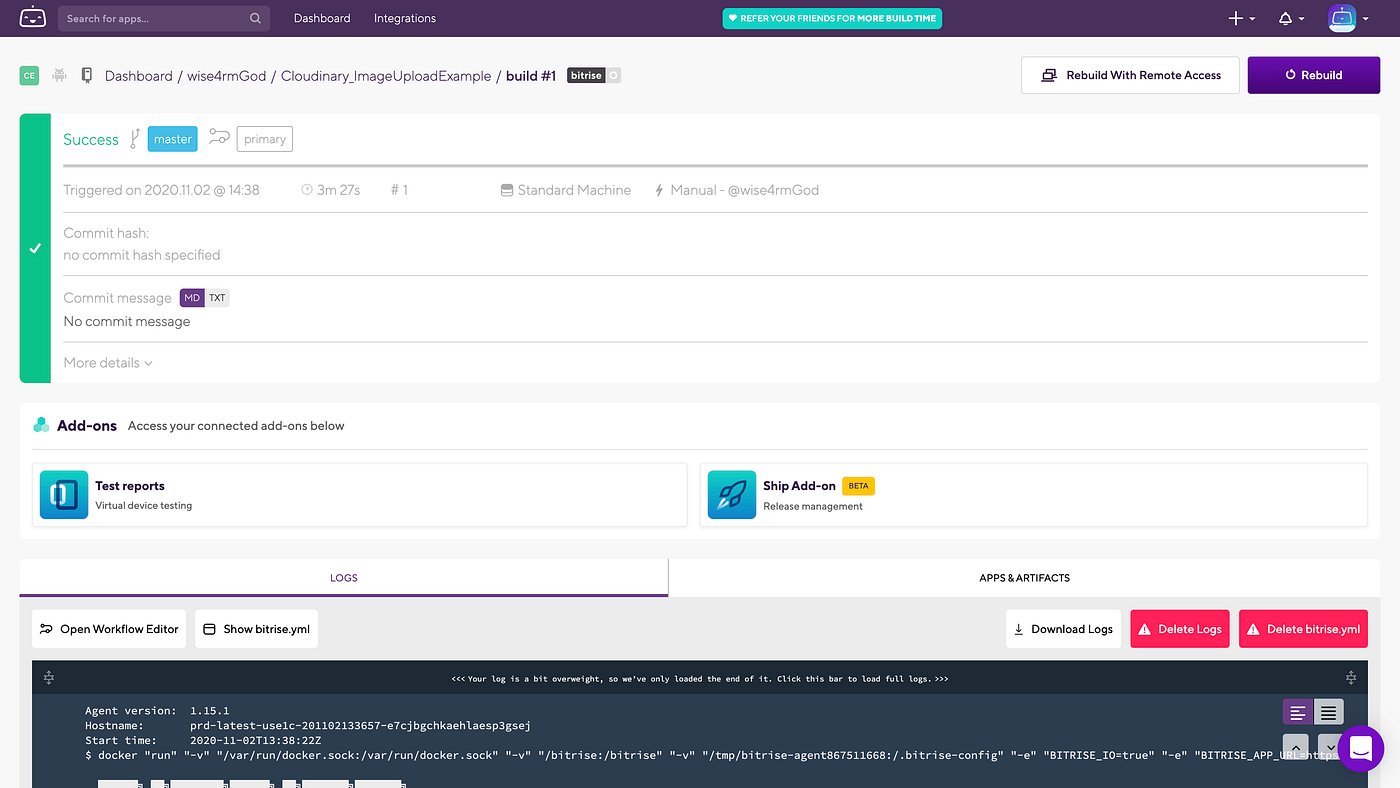
Task: Click the log drag handle icon
Action: click(x=49, y=678)
